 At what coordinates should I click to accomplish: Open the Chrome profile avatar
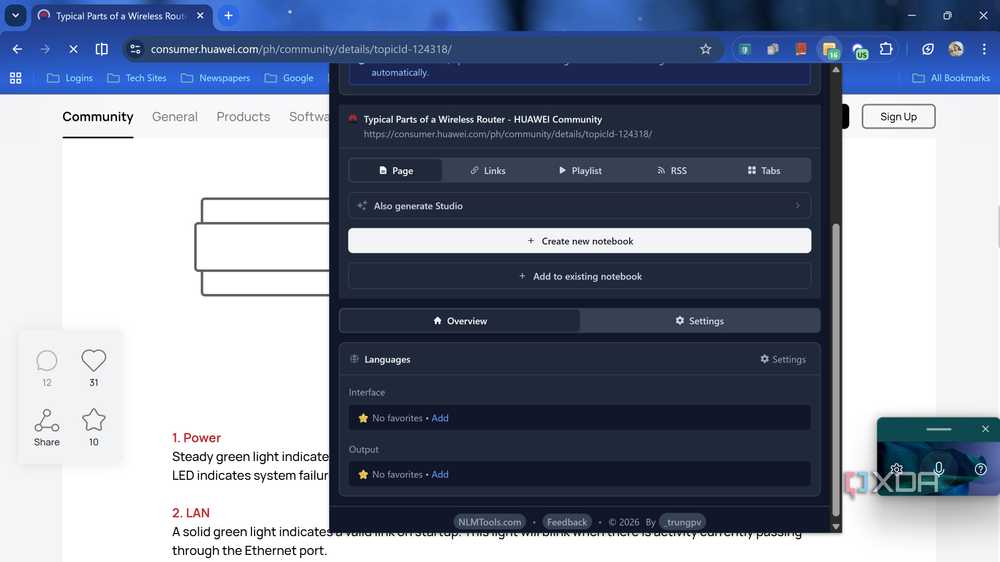click(955, 49)
